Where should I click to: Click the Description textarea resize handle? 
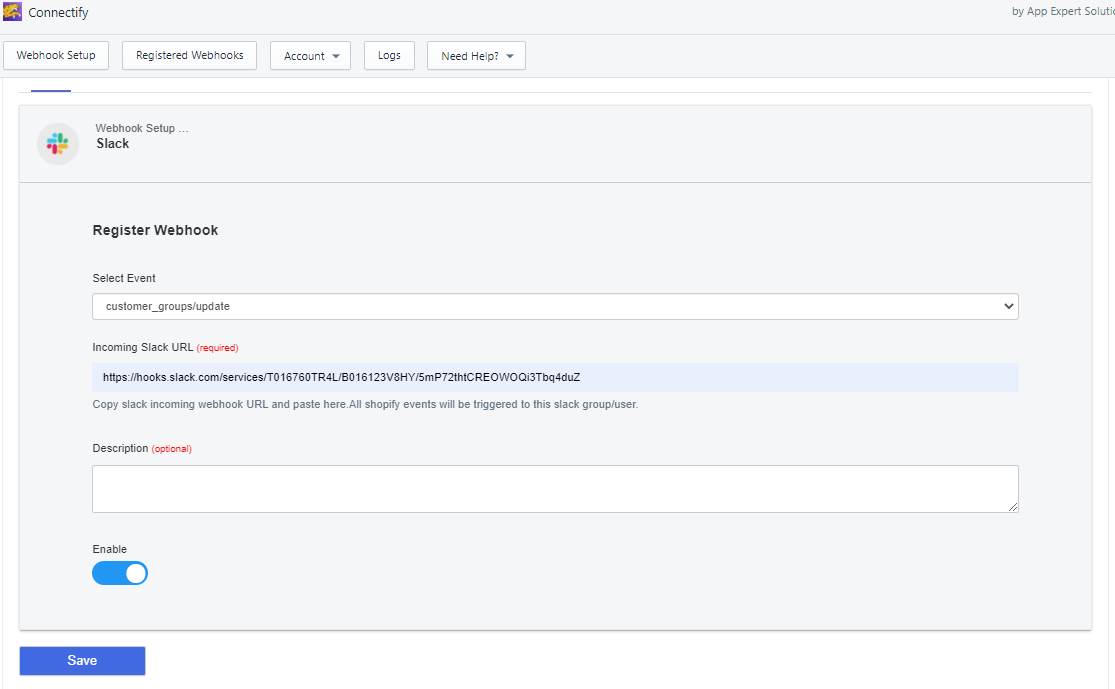pyautogui.click(x=1013, y=506)
